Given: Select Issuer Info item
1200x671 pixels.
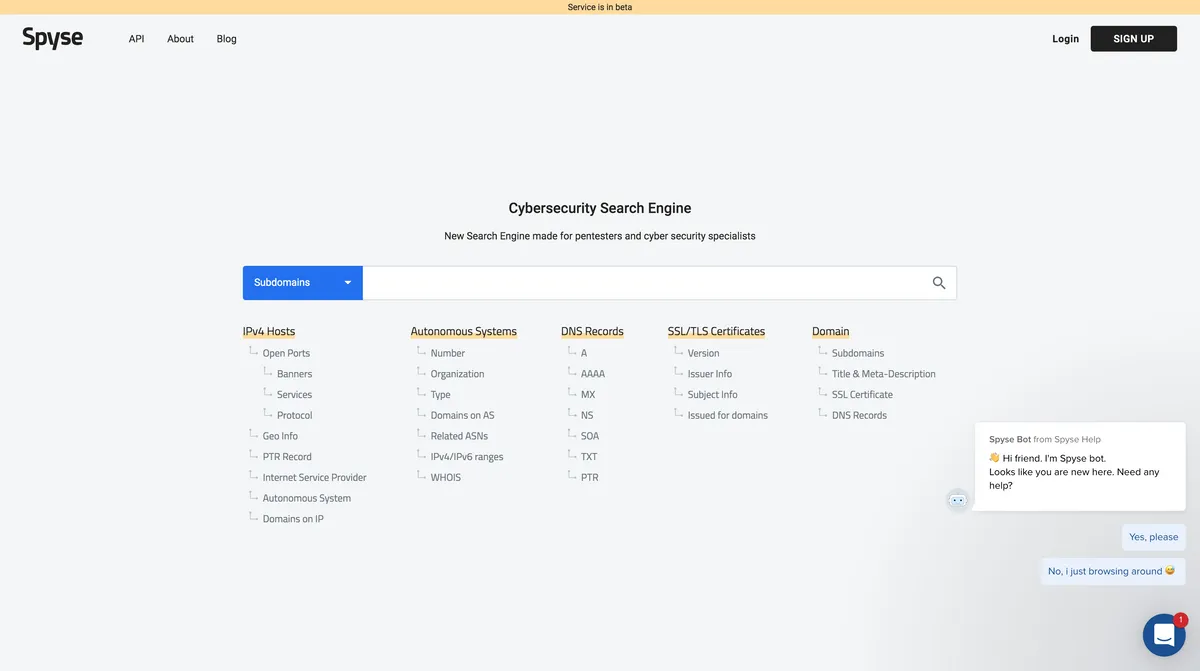Looking at the screenshot, I should pos(710,374).
